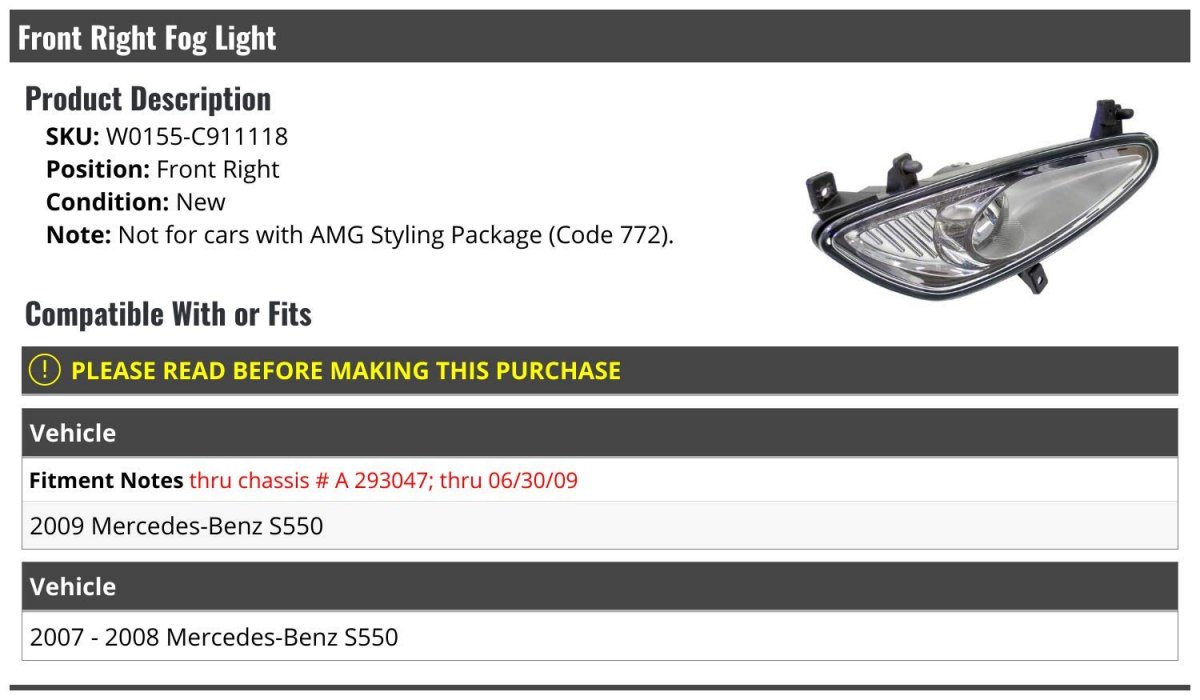Select the 2009 Mercedes-Benz S550 row
The height and width of the screenshot is (700, 1200).
[177, 525]
